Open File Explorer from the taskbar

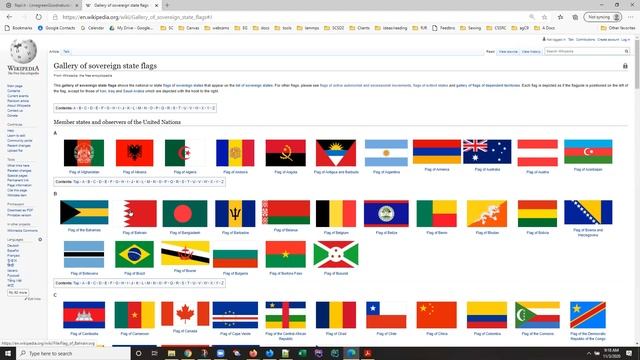171,353
